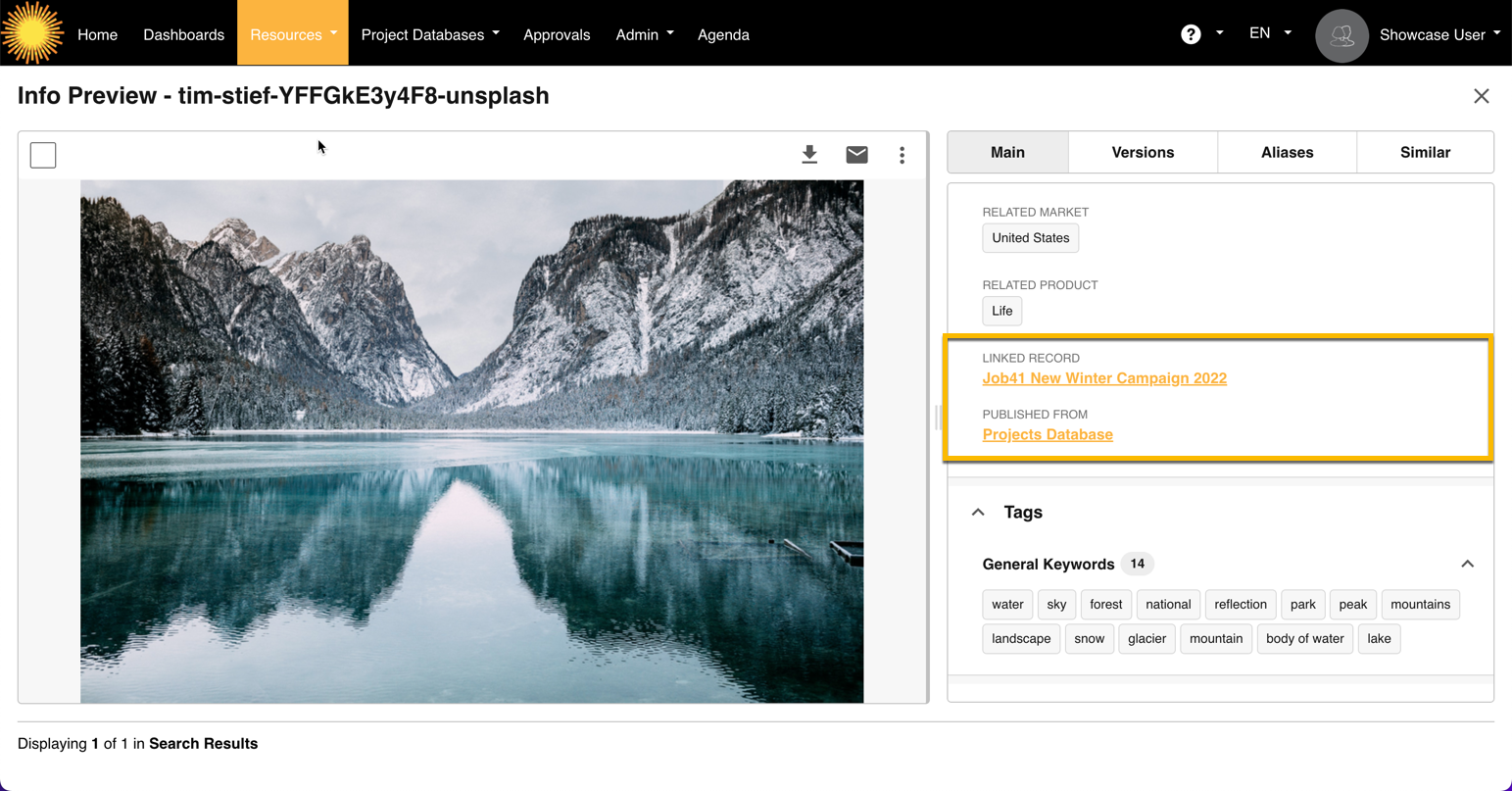Close the Info Preview panel
1512x791 pixels.
click(x=1481, y=96)
